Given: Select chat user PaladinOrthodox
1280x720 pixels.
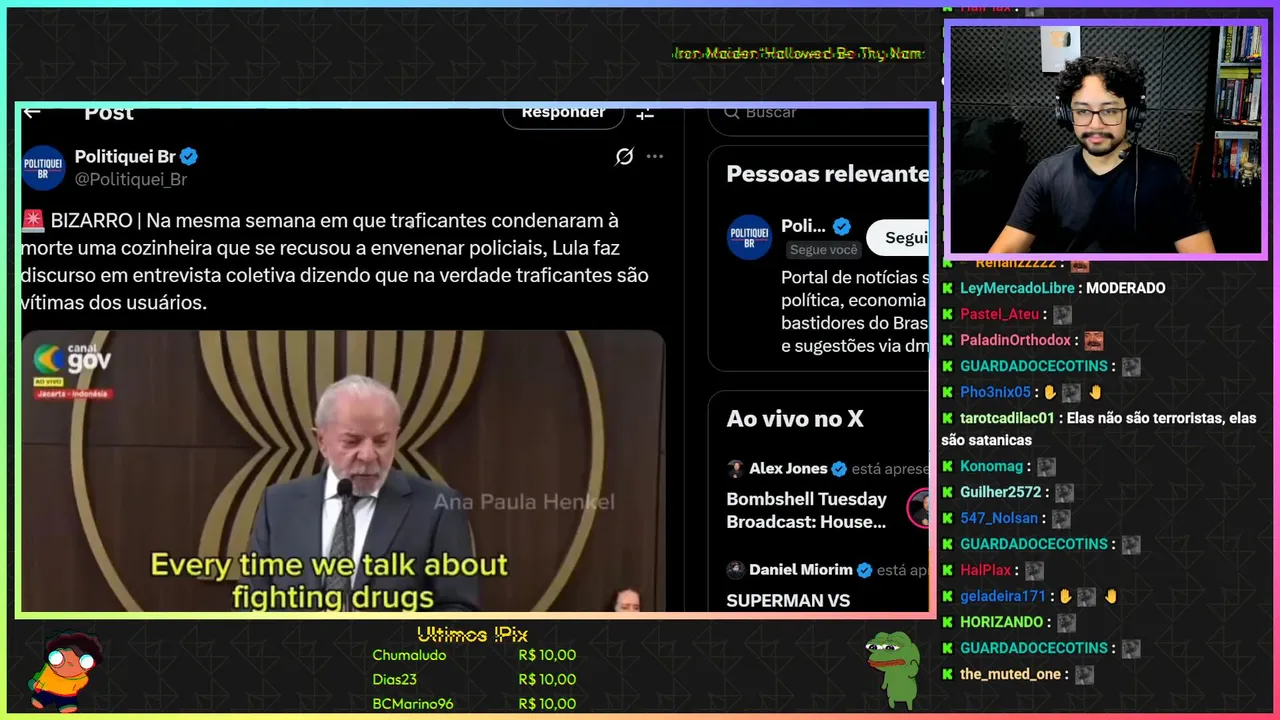Looking at the screenshot, I should (1015, 340).
